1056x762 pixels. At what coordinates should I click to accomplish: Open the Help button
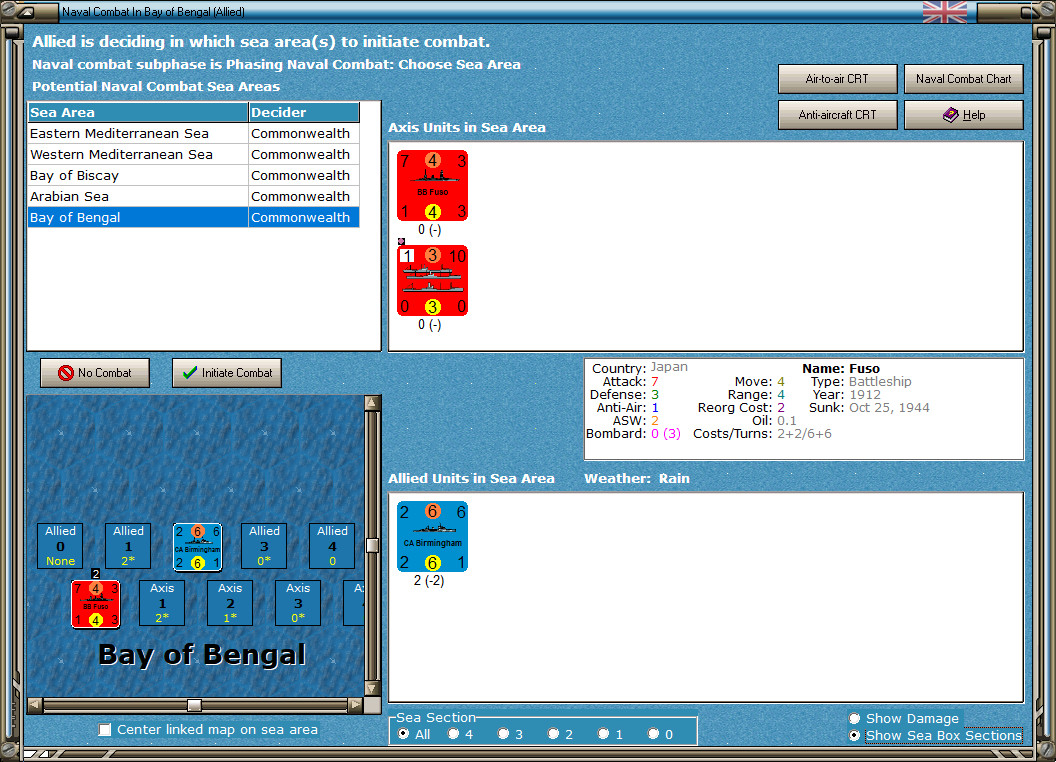coord(964,115)
